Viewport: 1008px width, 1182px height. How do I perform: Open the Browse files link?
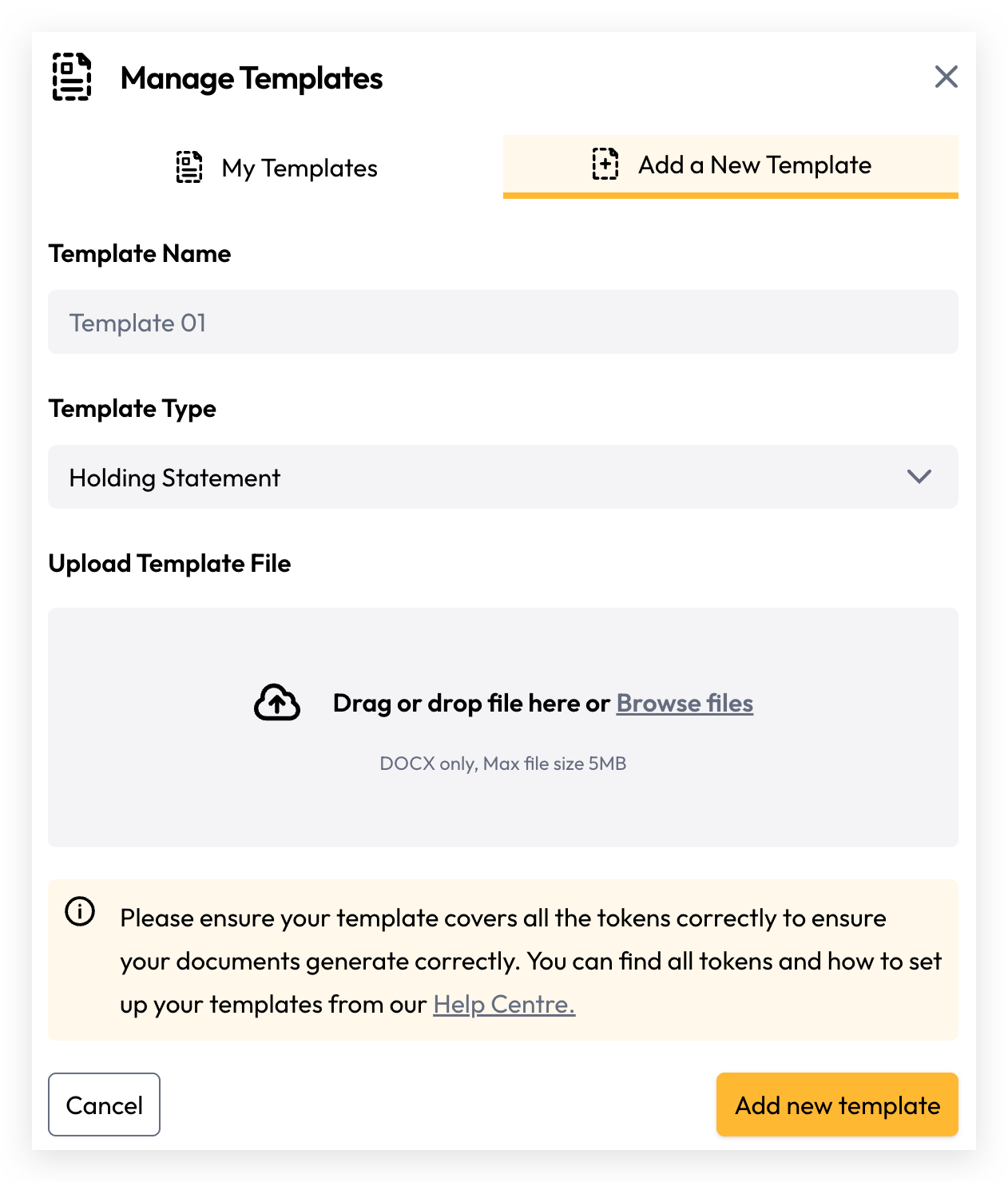(x=685, y=703)
